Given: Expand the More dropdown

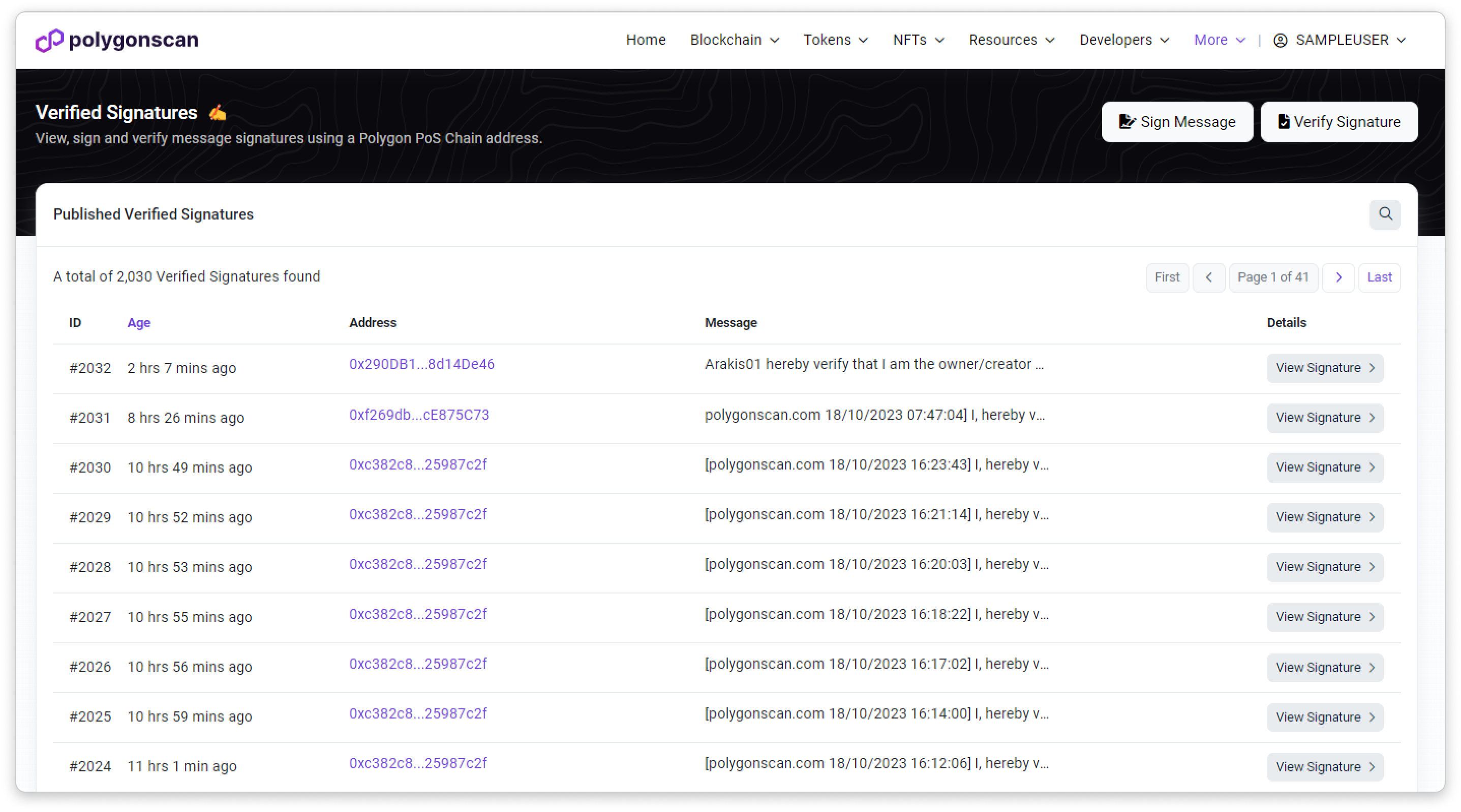Looking at the screenshot, I should pos(1220,40).
